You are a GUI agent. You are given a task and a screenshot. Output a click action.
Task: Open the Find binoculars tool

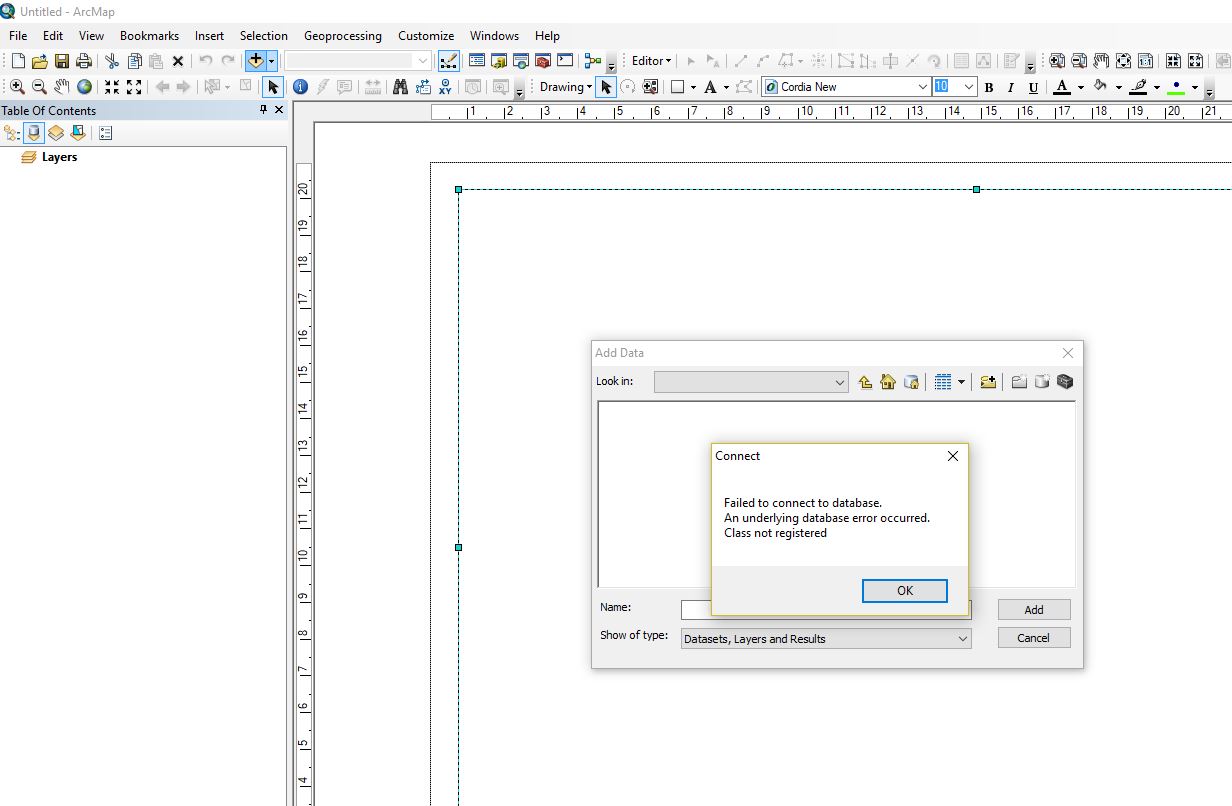(x=400, y=87)
